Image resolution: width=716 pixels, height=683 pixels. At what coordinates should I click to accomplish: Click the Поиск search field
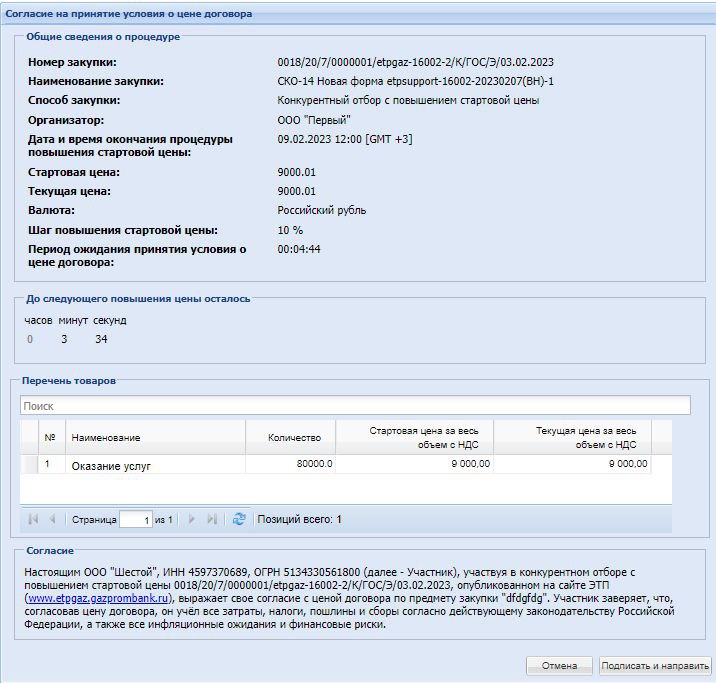tap(355, 405)
